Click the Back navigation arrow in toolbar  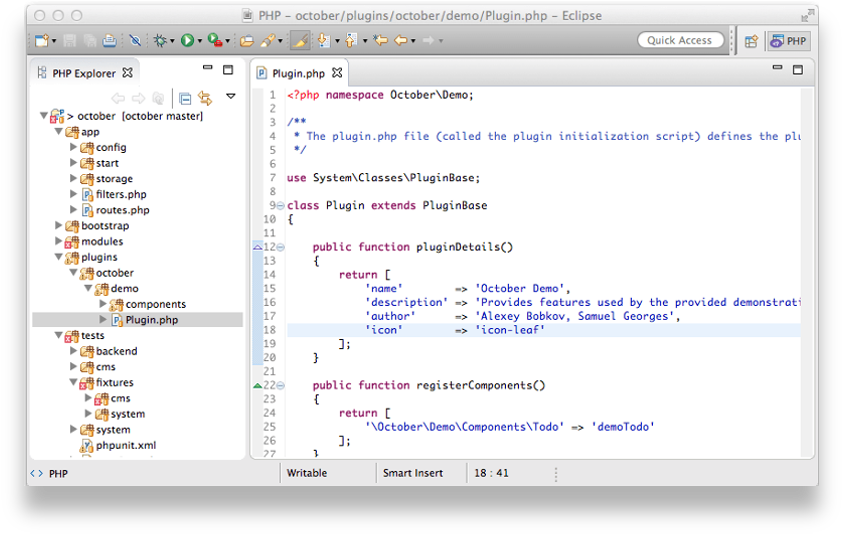tap(401, 40)
